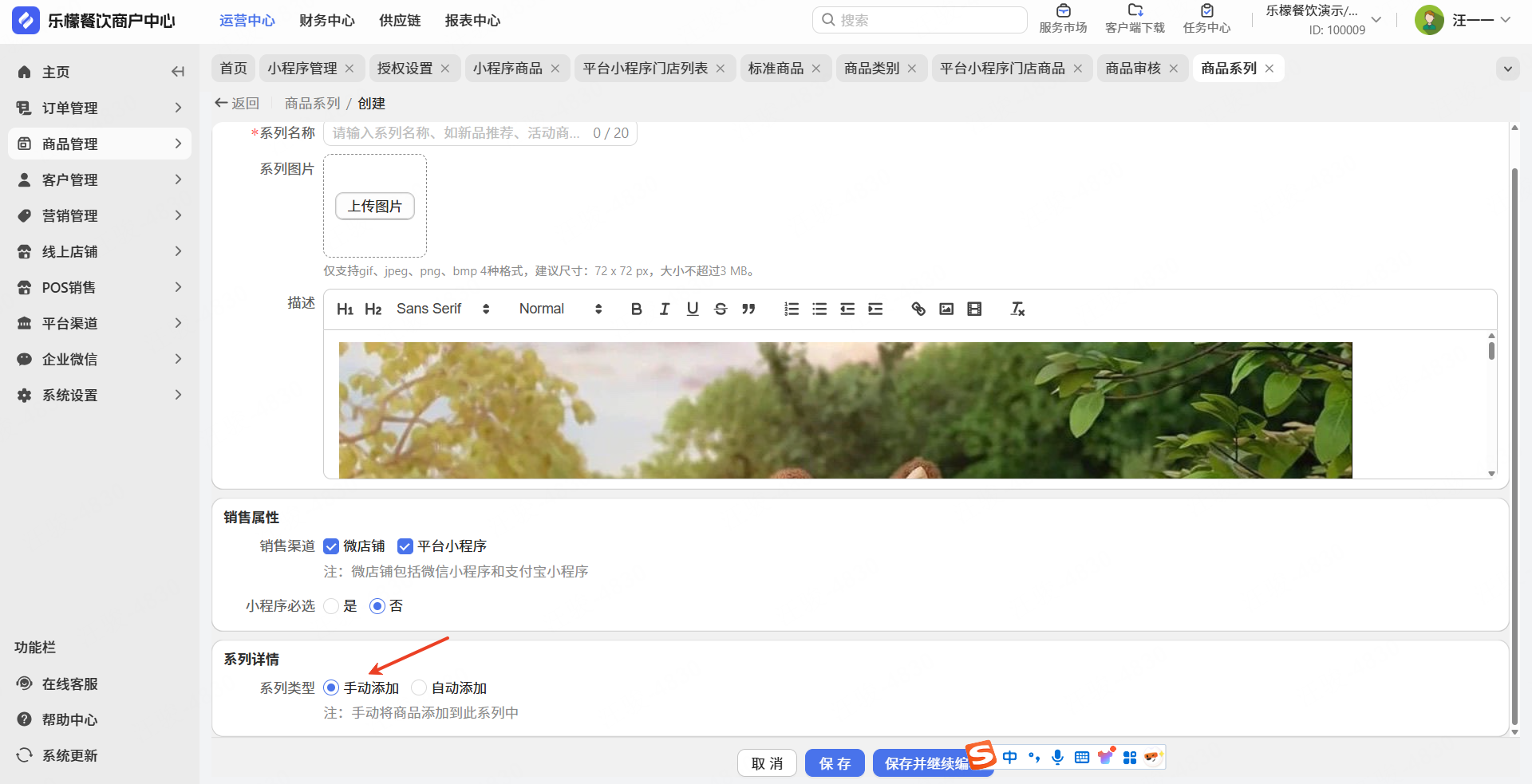Uncheck 平台小程序 sales channel

click(405, 546)
